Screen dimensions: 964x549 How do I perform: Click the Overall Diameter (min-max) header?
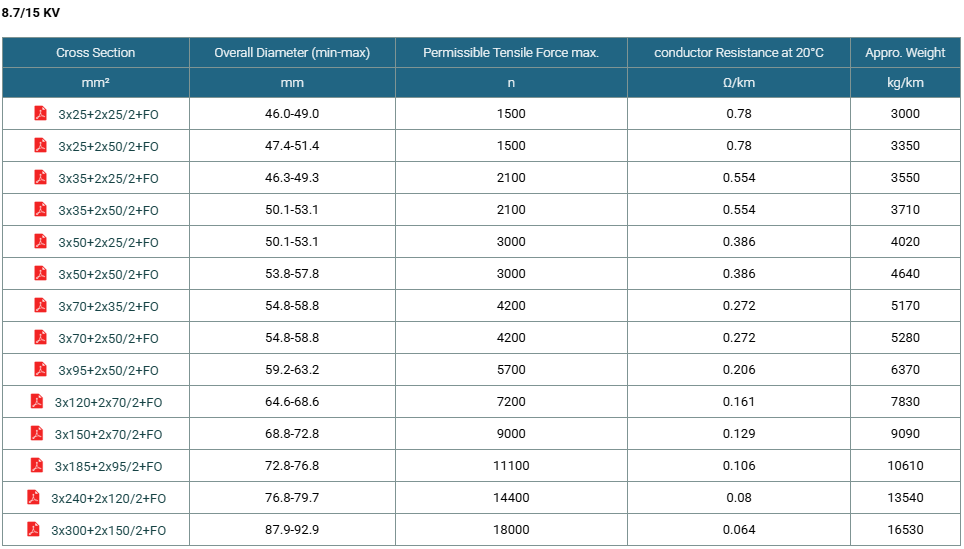[292, 53]
